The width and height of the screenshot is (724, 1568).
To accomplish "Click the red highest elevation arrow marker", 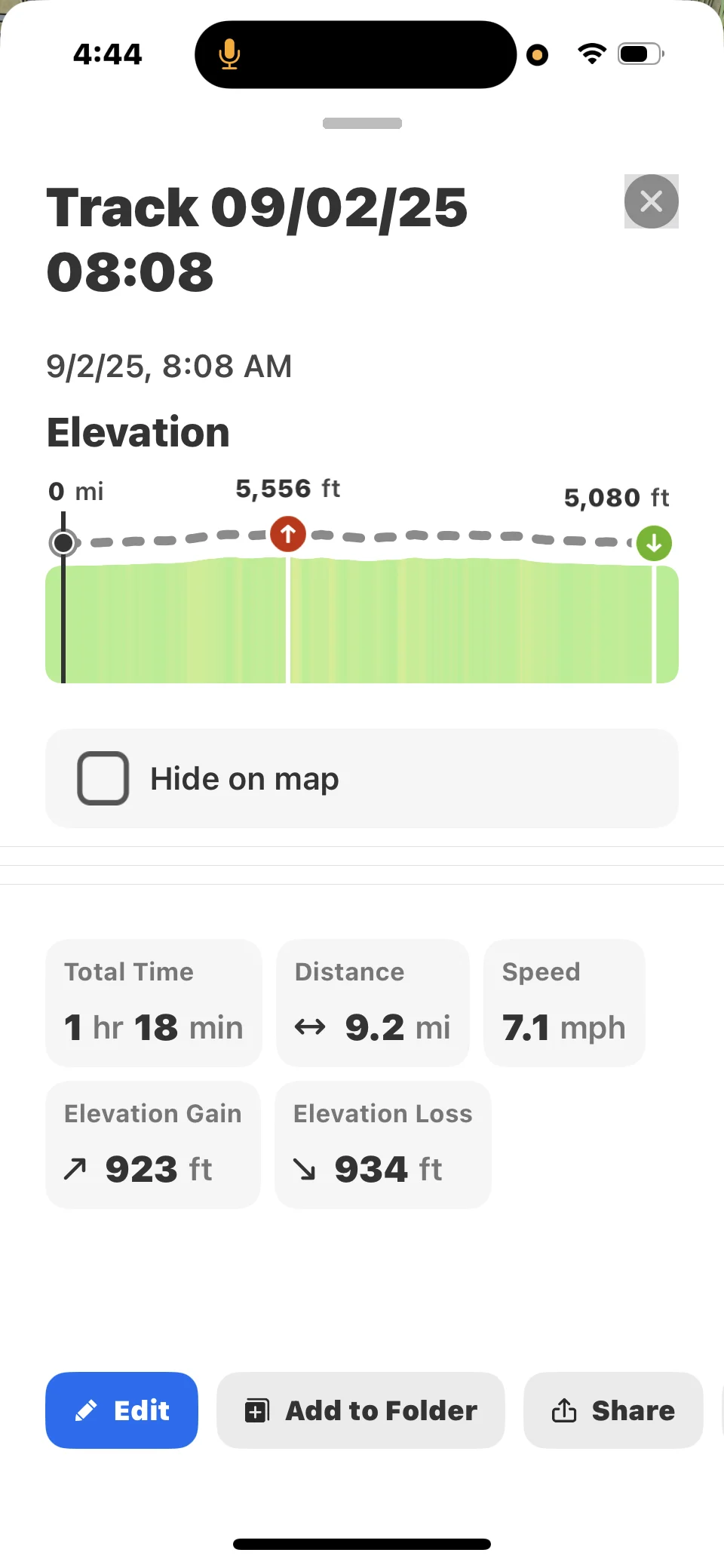I will click(x=287, y=534).
